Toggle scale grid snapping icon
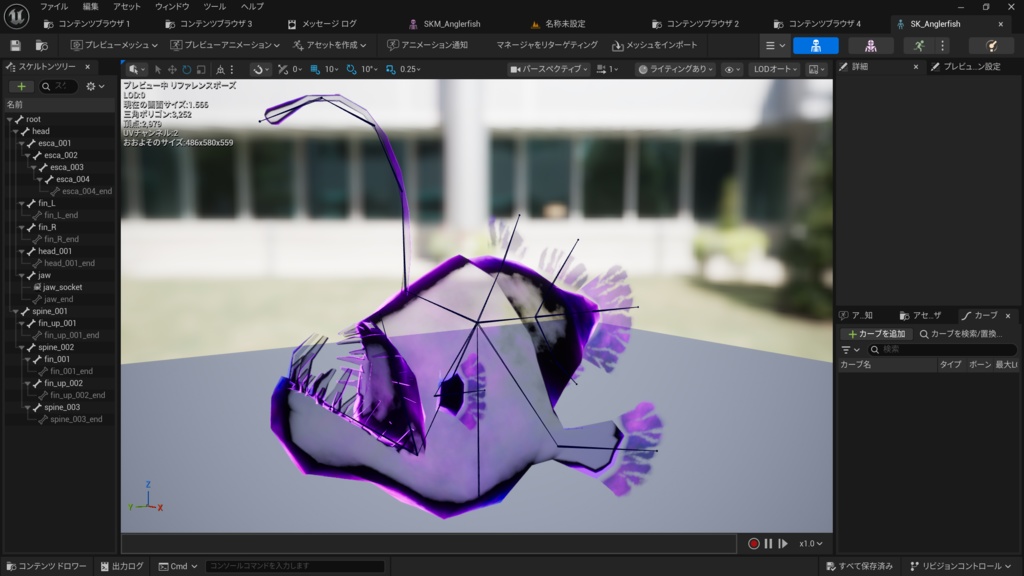This screenshot has height=576, width=1024. pyautogui.click(x=391, y=69)
